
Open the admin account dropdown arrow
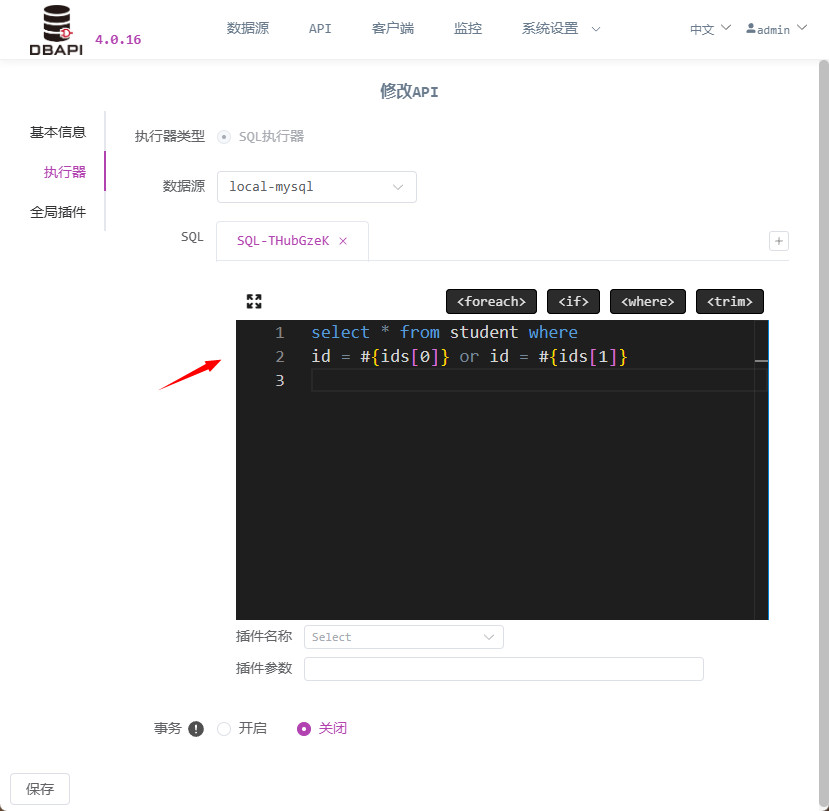click(x=802, y=27)
